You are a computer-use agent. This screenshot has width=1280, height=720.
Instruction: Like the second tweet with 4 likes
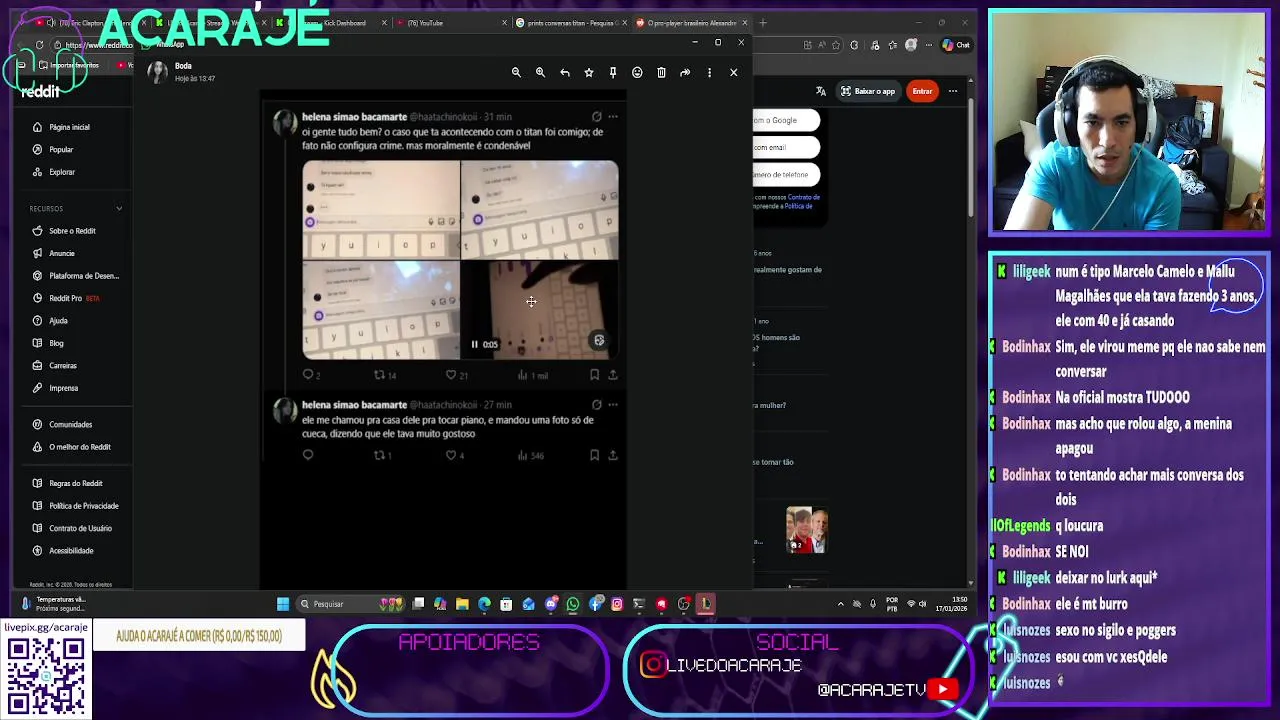pyautogui.click(x=452, y=455)
